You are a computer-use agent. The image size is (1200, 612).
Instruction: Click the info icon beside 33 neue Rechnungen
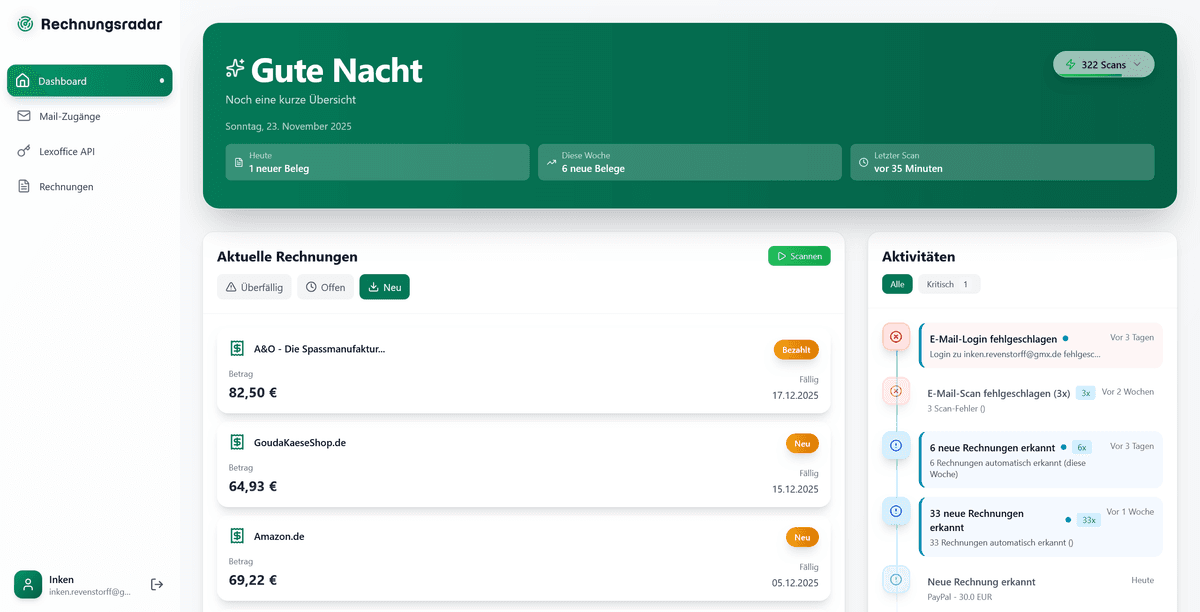[895, 511]
